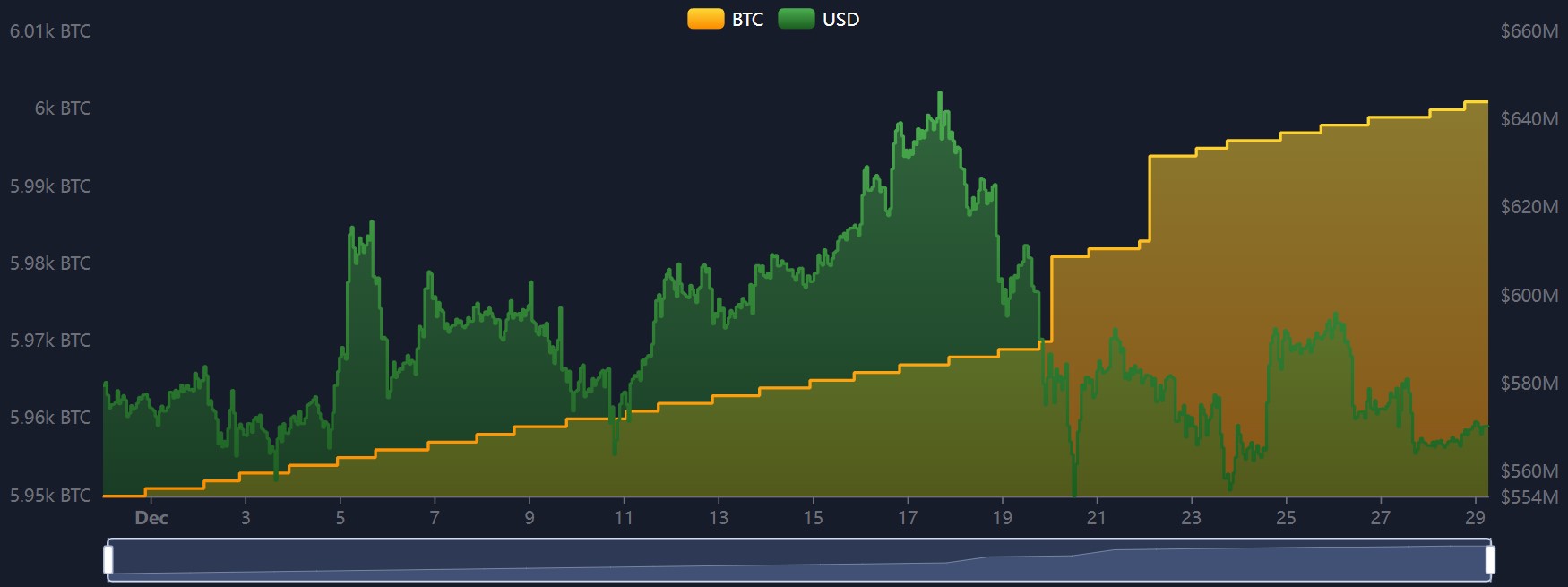
Task: Click the '3' date tick on x-axis
Action: [246, 518]
